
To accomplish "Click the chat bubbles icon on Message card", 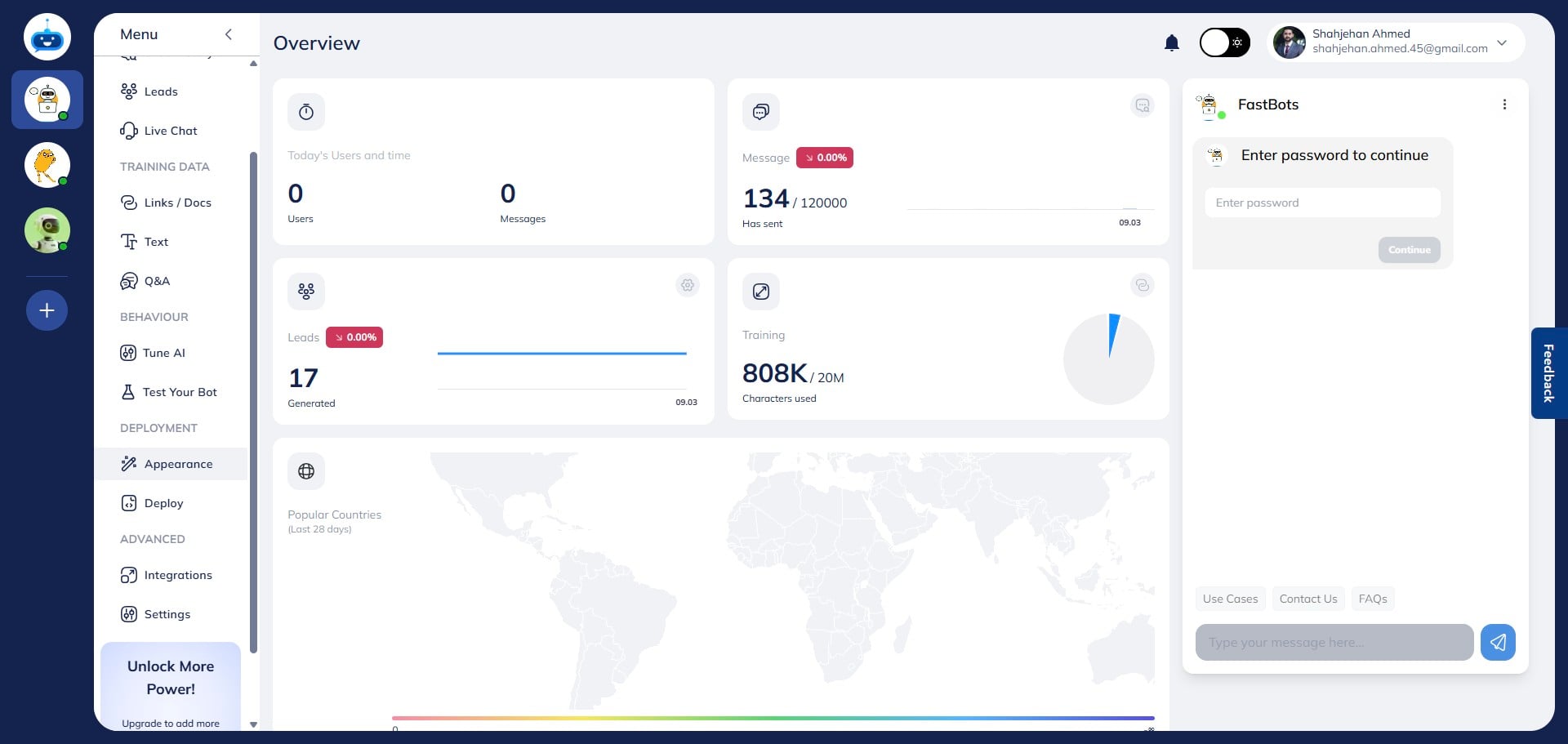I will point(761,112).
